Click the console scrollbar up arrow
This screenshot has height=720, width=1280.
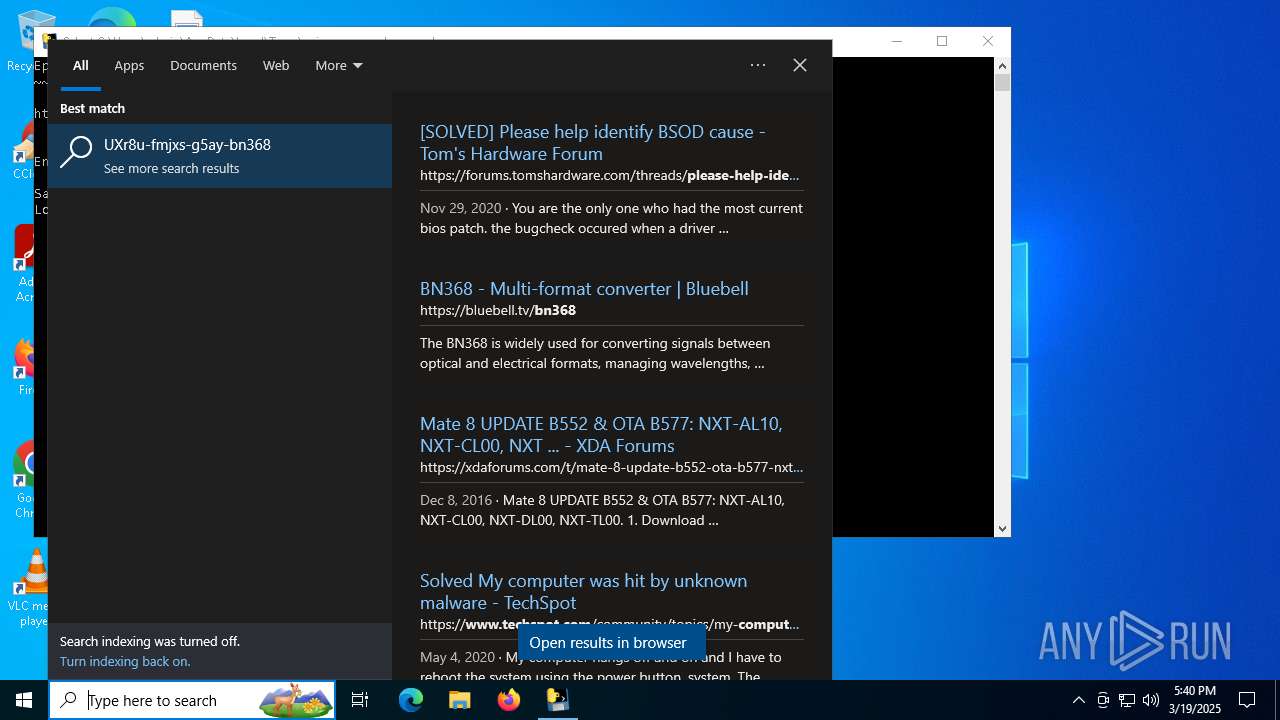pyautogui.click(x=1002, y=66)
